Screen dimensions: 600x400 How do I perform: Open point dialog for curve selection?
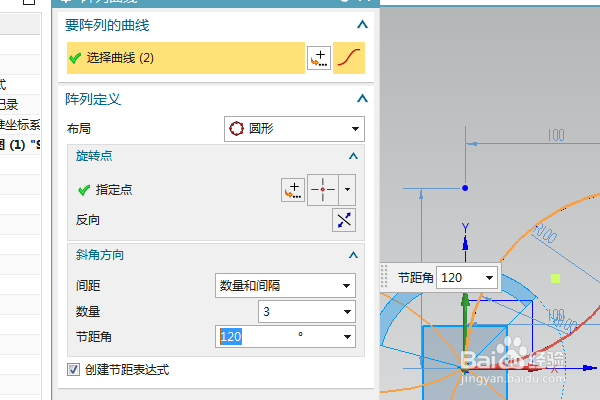[319, 58]
